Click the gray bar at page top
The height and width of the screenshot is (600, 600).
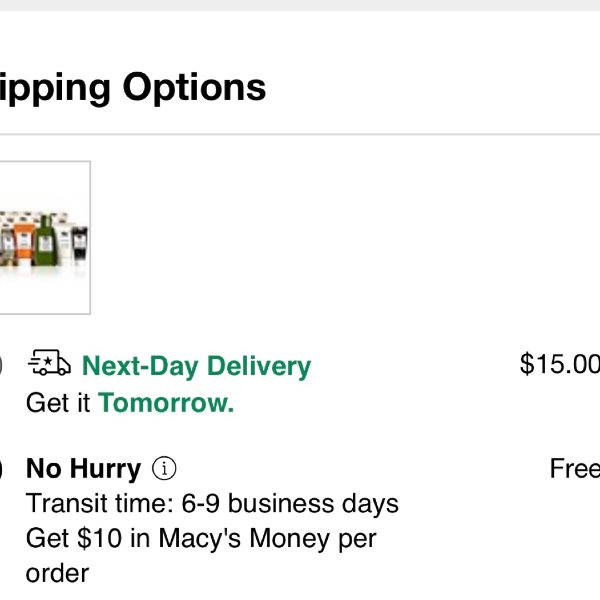(300, 5)
